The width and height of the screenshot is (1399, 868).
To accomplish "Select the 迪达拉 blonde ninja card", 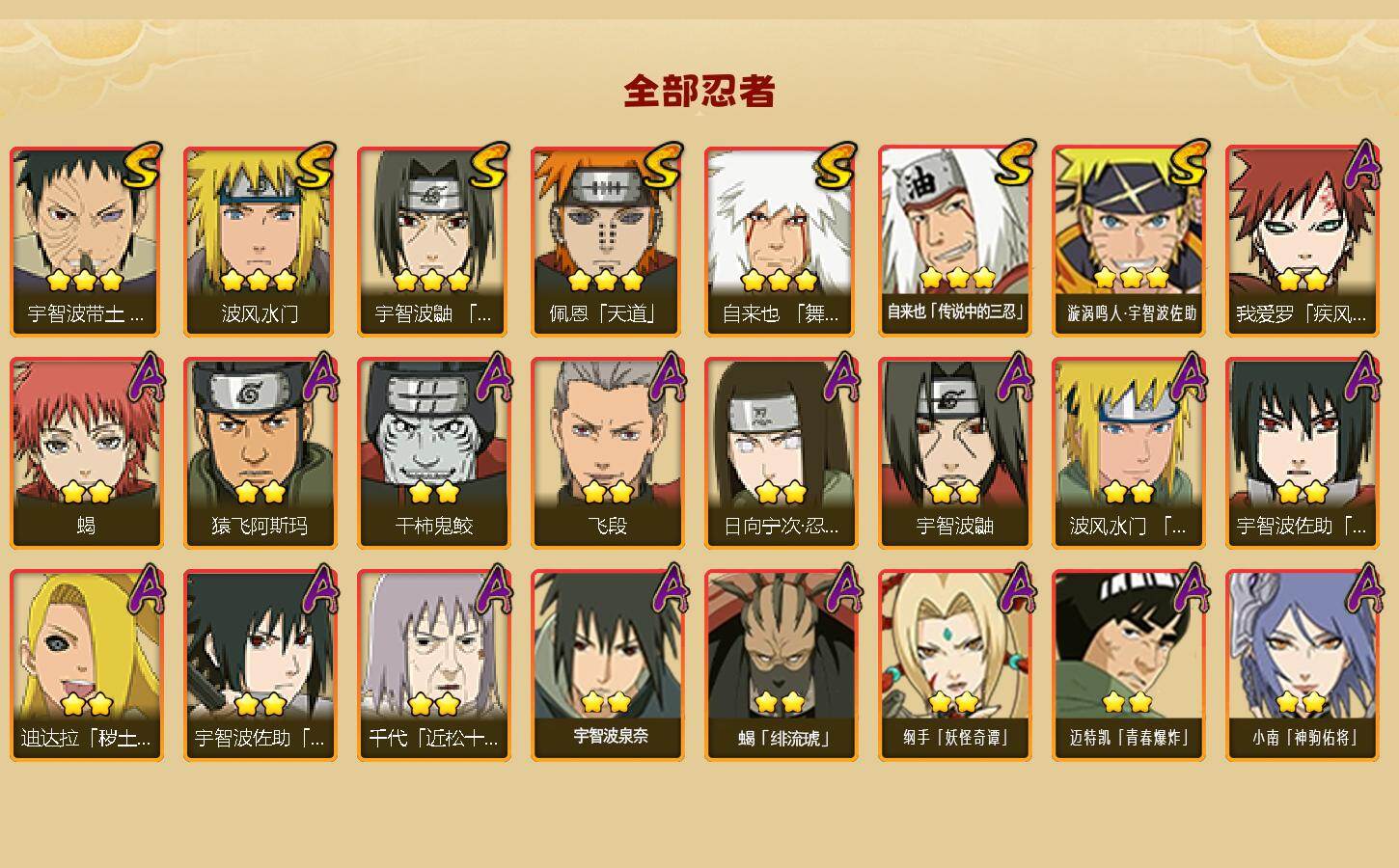I will coord(86,665).
